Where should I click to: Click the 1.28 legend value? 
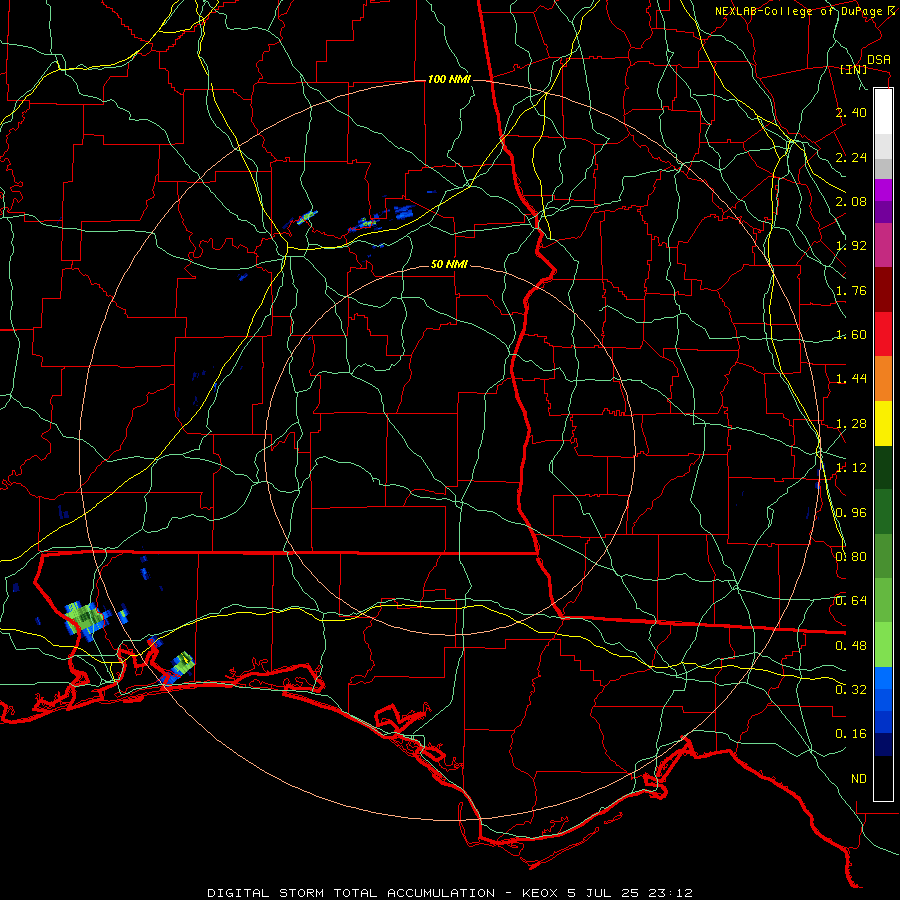tap(851, 424)
